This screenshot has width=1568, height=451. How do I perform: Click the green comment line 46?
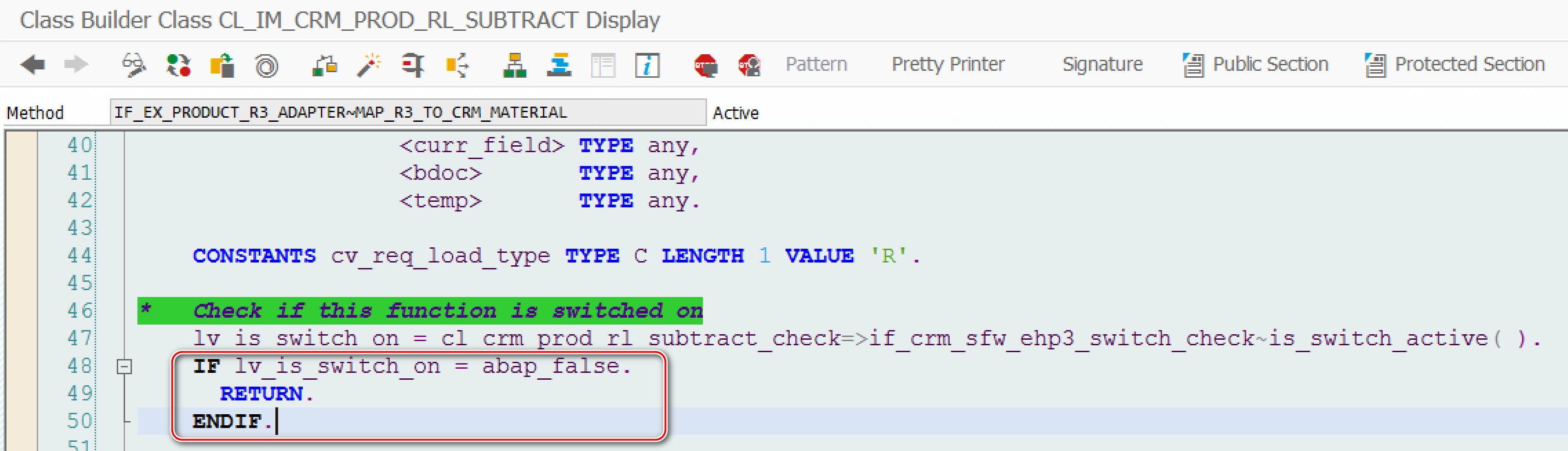420,311
